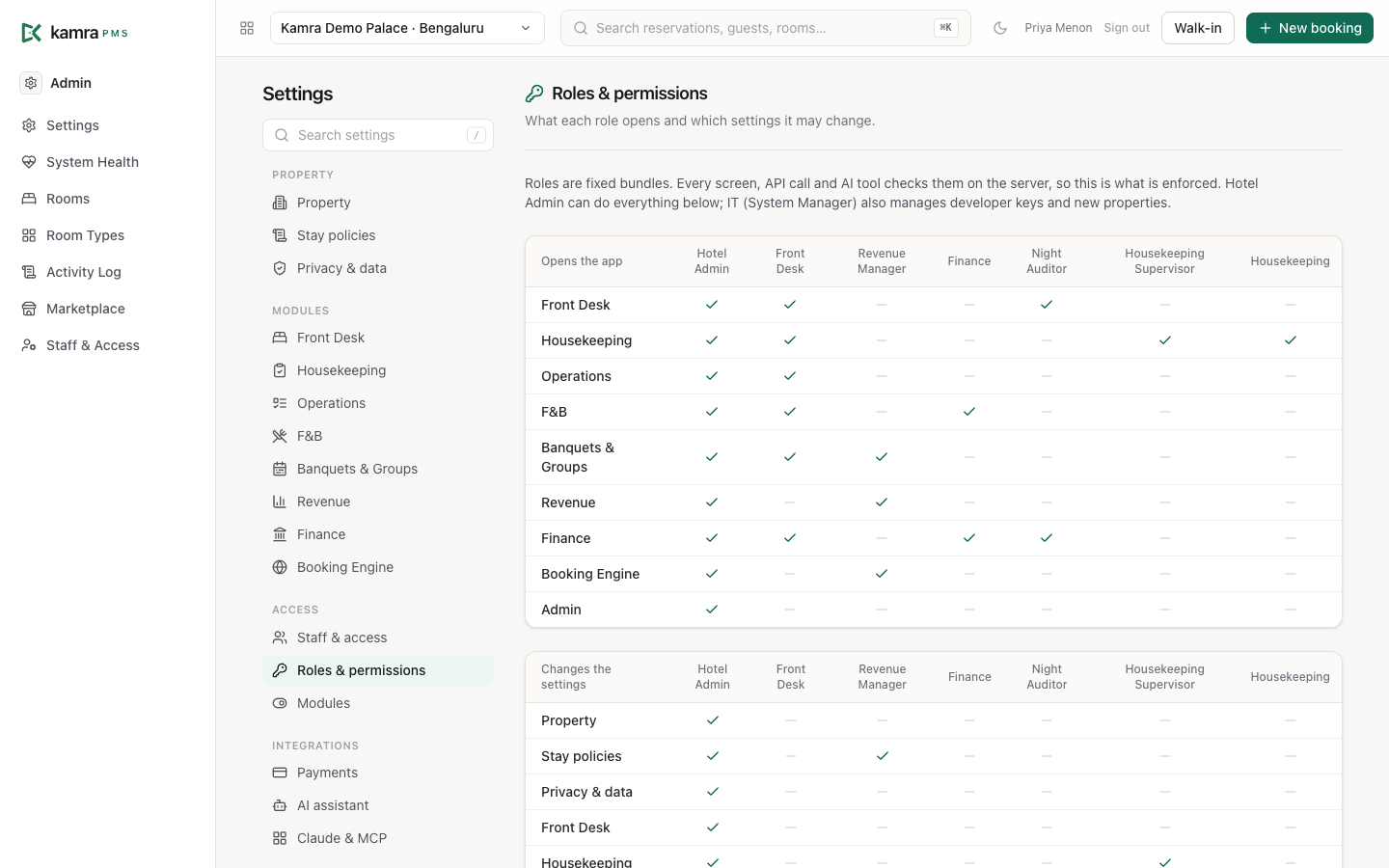
Task: Click Housekeeping Supervisor header in Changes the settings table
Action: [1164, 677]
